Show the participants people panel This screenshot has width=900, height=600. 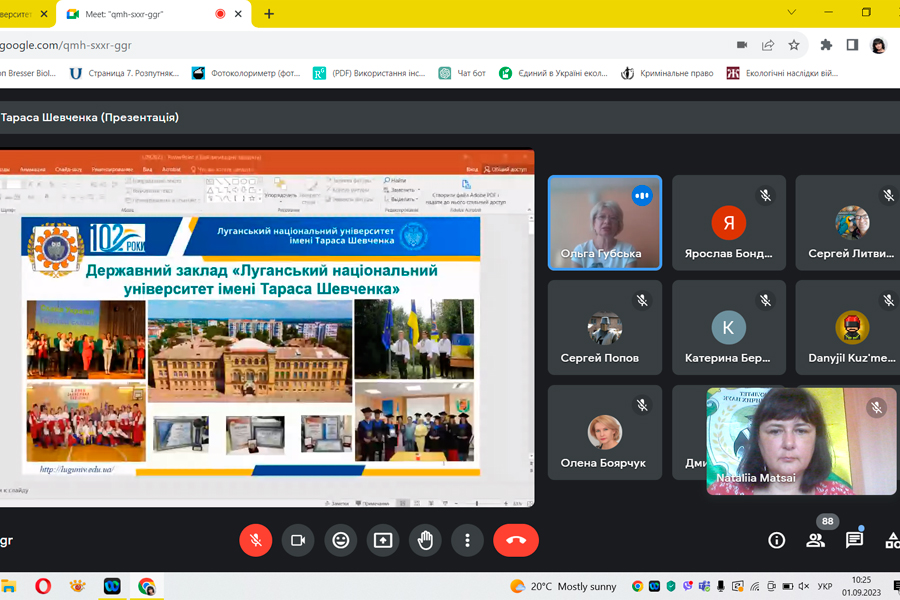815,540
